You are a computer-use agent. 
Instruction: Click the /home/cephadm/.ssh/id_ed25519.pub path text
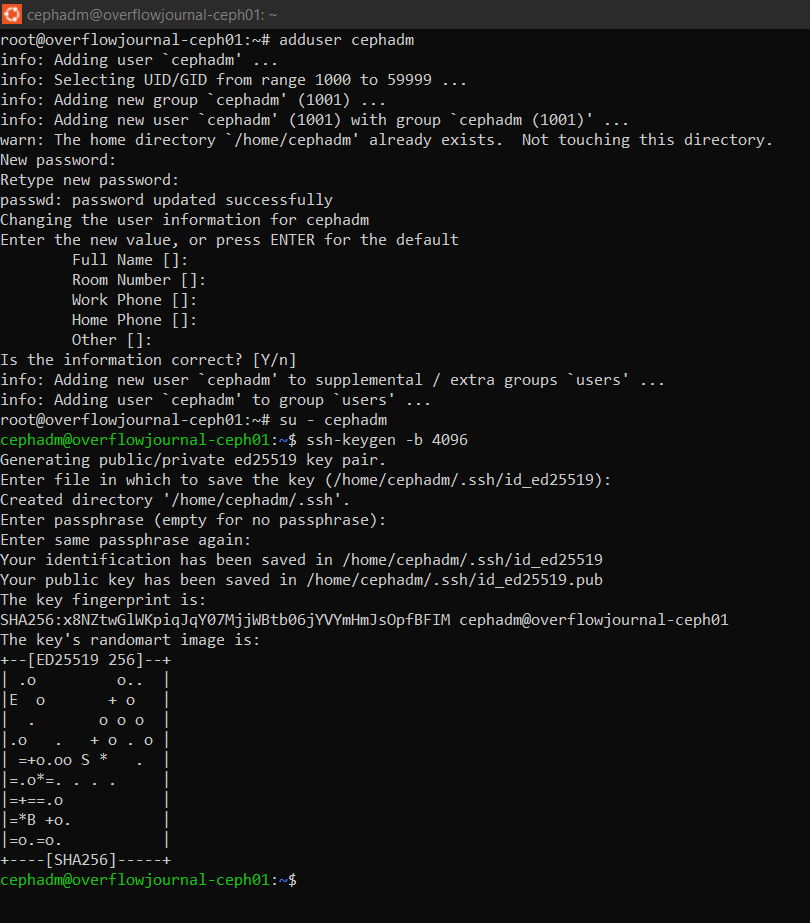[x=454, y=580]
